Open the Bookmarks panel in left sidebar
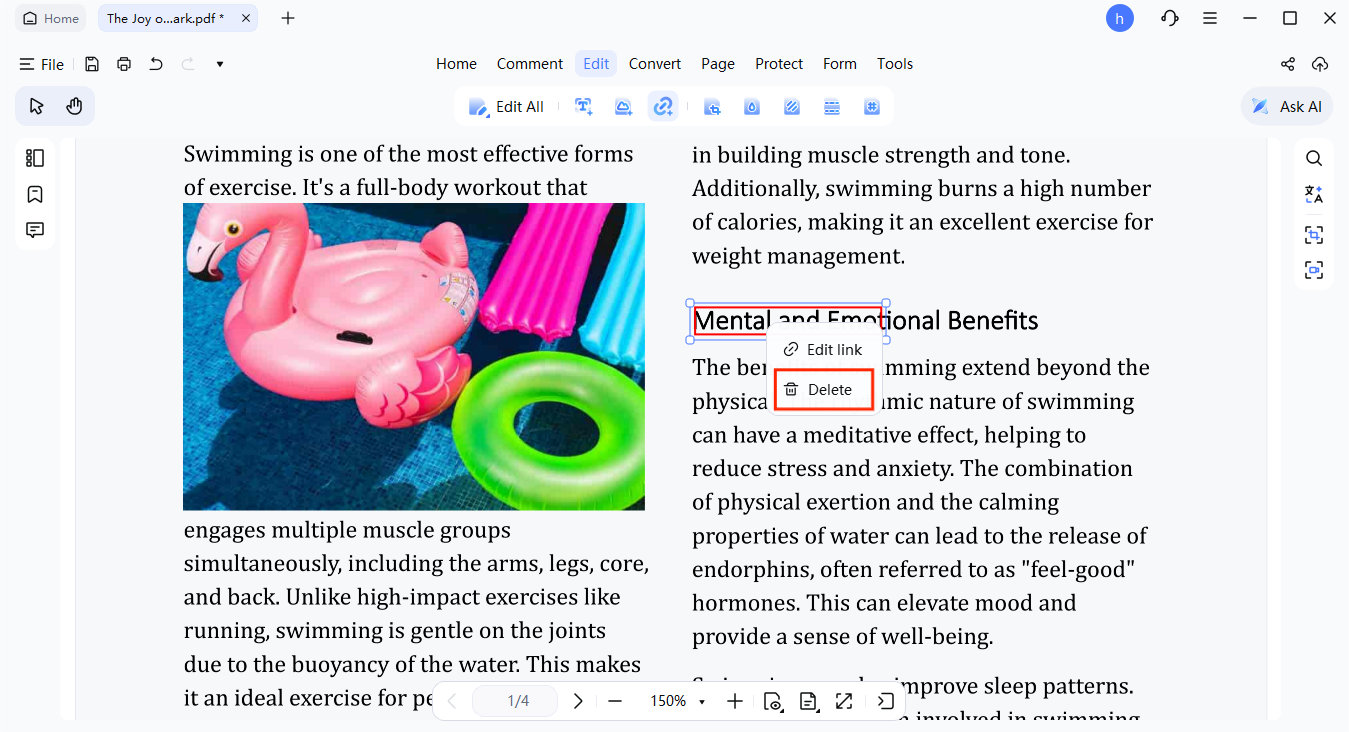This screenshot has width=1349, height=732. (x=35, y=194)
